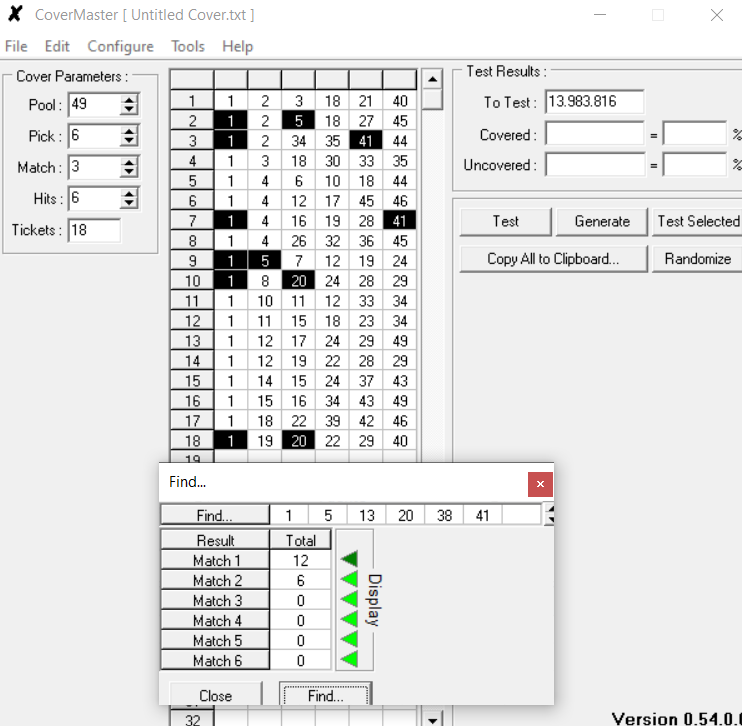
Task: Decrease the Match value
Action: click(x=129, y=172)
